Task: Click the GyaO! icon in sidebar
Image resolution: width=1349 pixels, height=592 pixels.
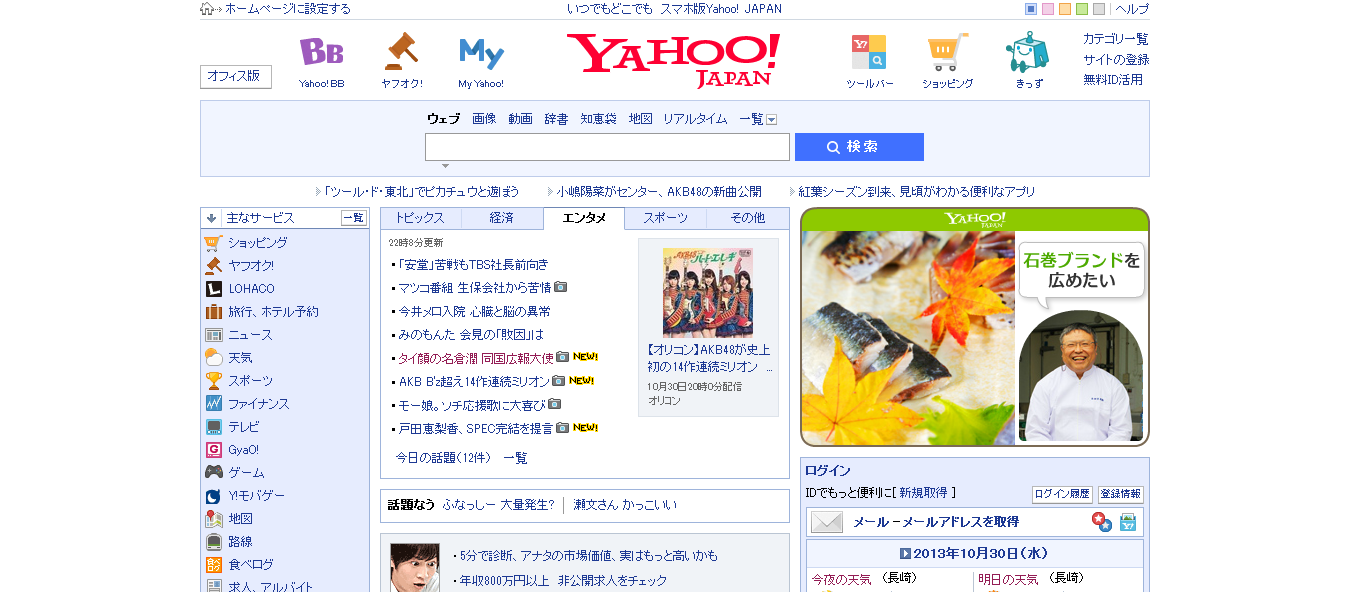Action: [x=213, y=450]
